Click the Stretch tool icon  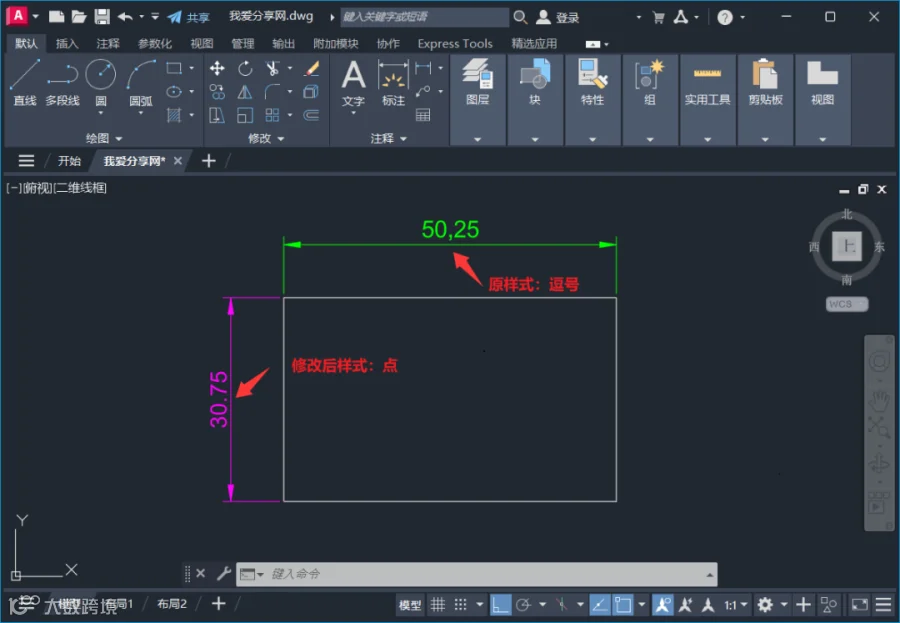tap(217, 115)
